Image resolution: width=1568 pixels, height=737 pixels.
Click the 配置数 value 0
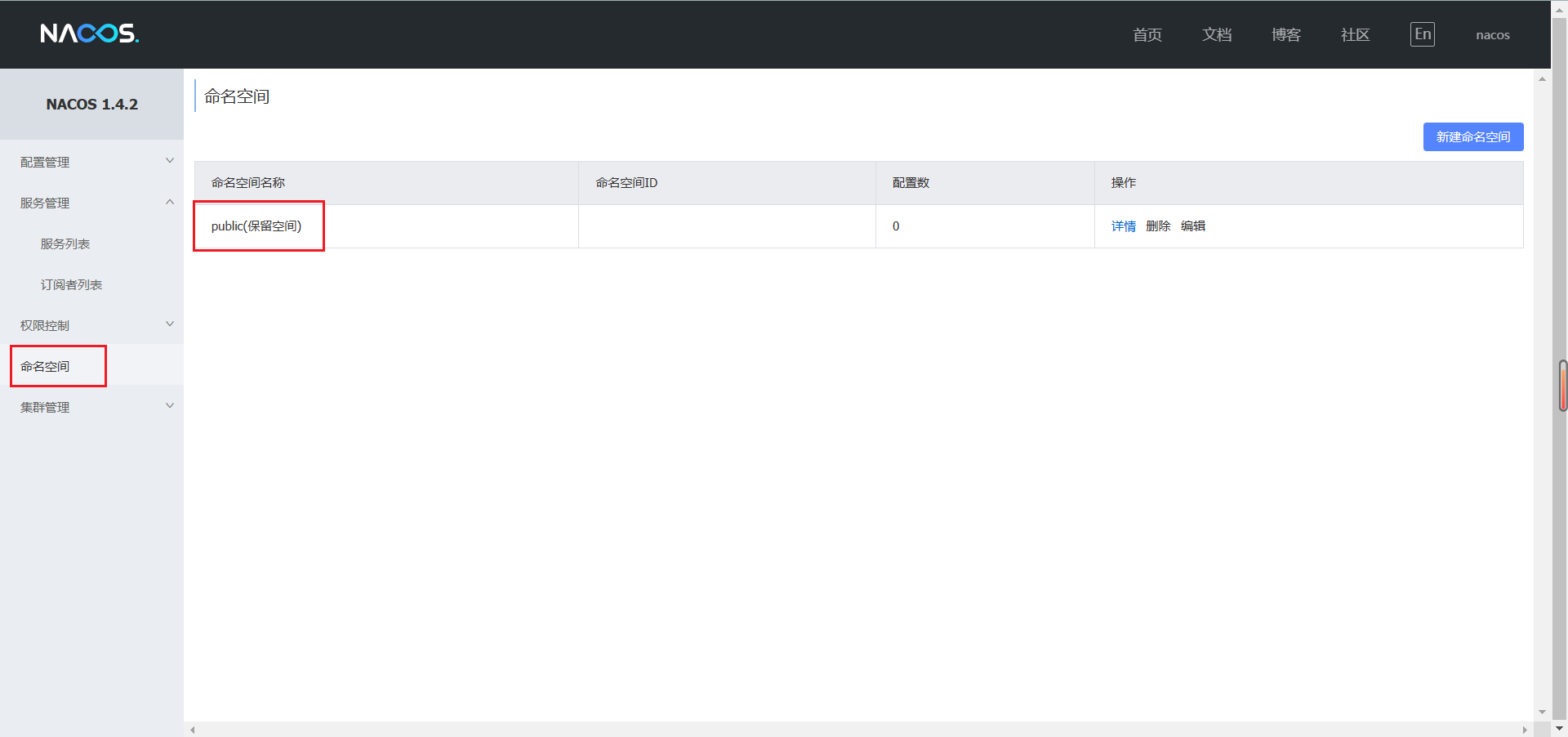[896, 226]
